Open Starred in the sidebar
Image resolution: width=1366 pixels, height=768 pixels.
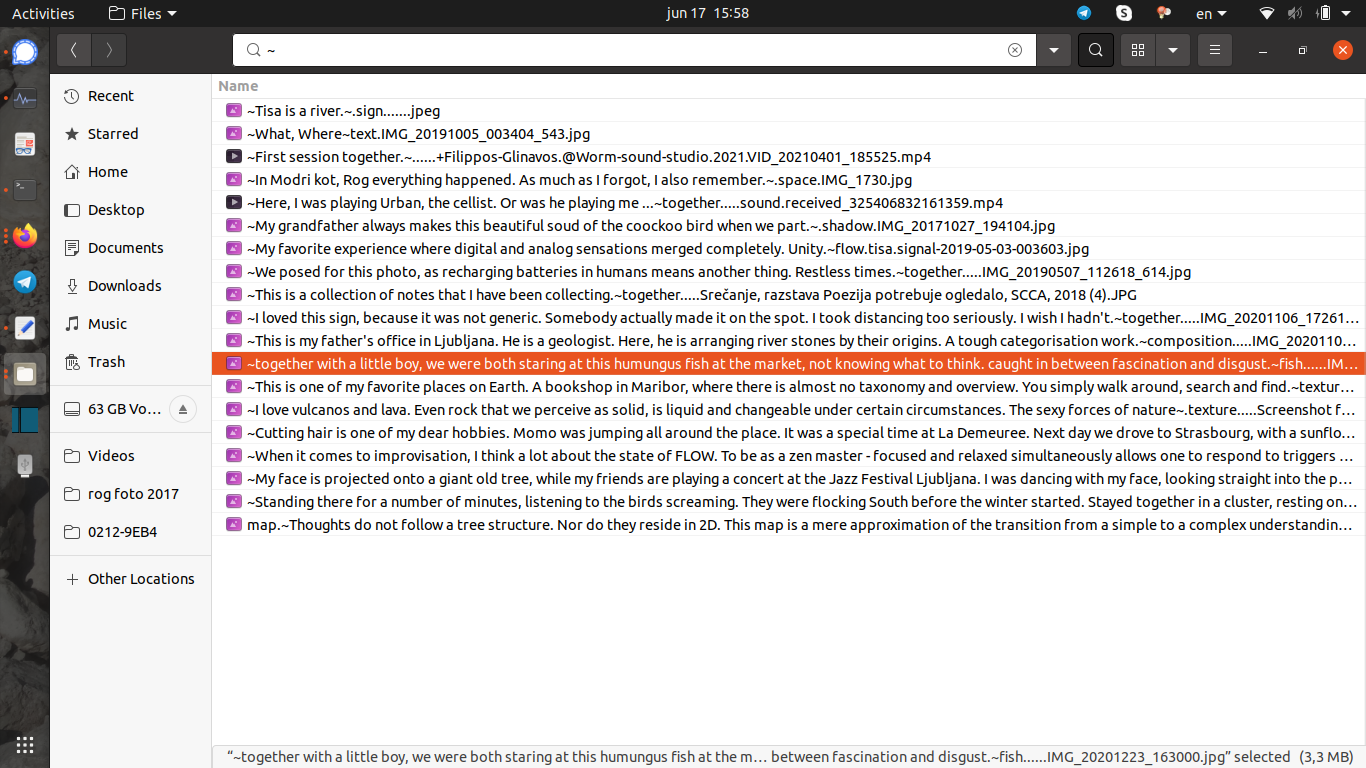131,134
